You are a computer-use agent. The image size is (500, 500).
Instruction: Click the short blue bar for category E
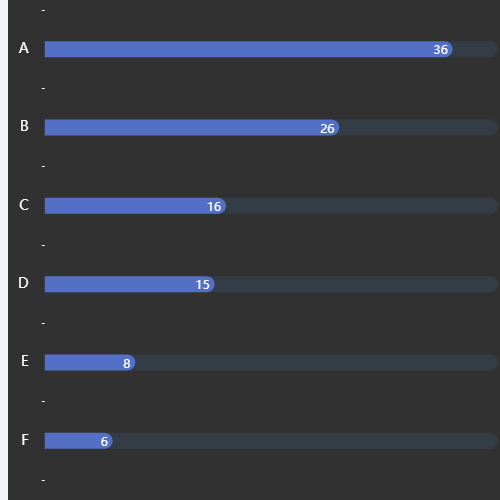pyautogui.click(x=90, y=363)
